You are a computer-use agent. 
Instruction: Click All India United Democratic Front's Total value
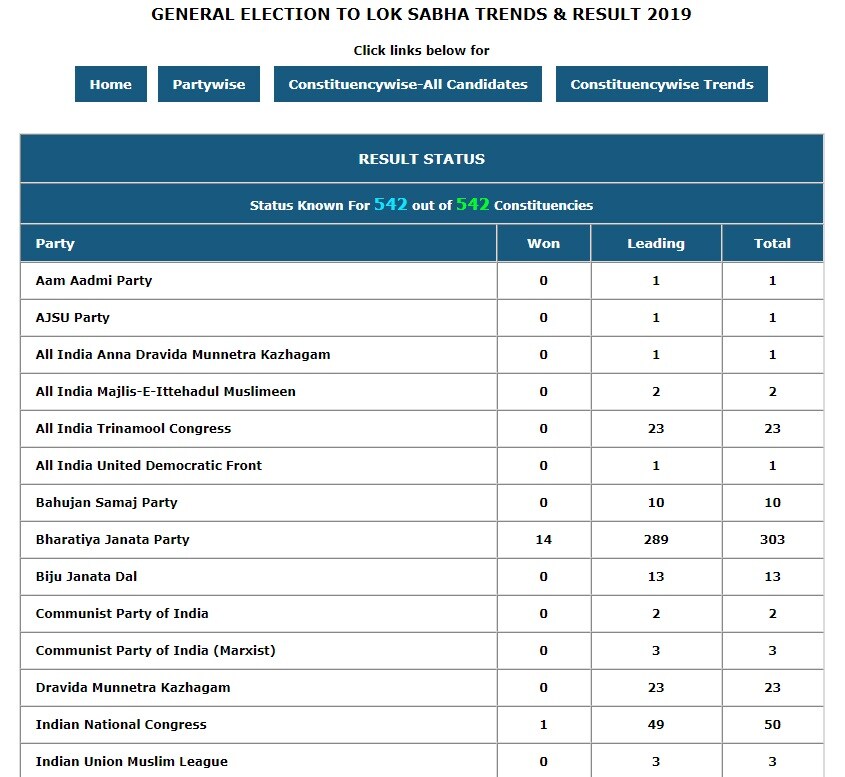pos(772,466)
